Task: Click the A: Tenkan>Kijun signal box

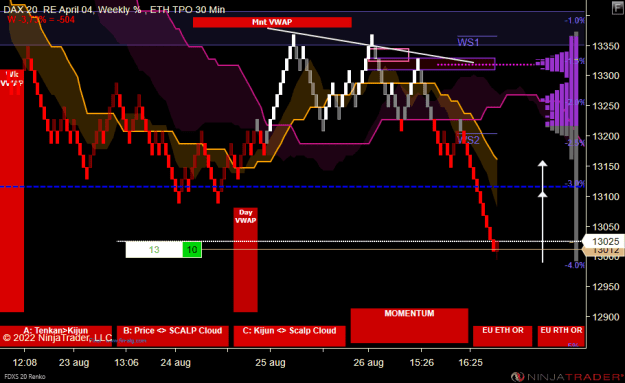Action: coord(56,336)
